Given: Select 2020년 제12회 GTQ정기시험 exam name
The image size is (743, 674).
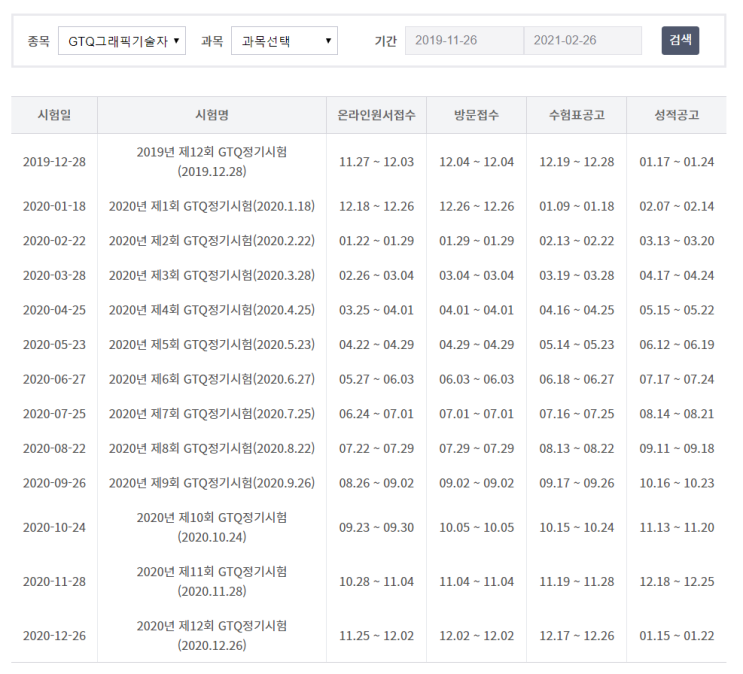Looking at the screenshot, I should pyautogui.click(x=212, y=636).
